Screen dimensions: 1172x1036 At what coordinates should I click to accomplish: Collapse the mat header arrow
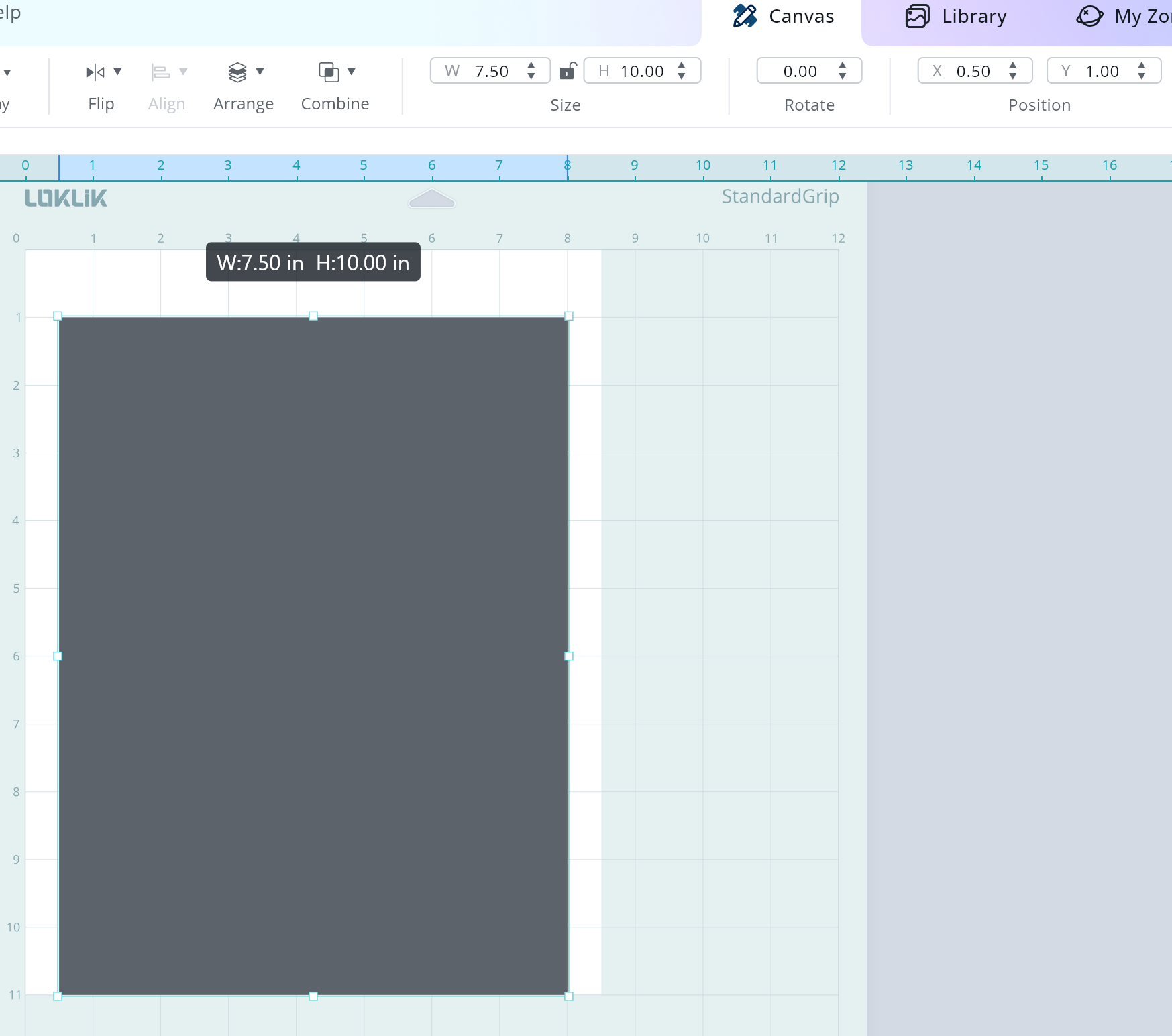pos(432,198)
